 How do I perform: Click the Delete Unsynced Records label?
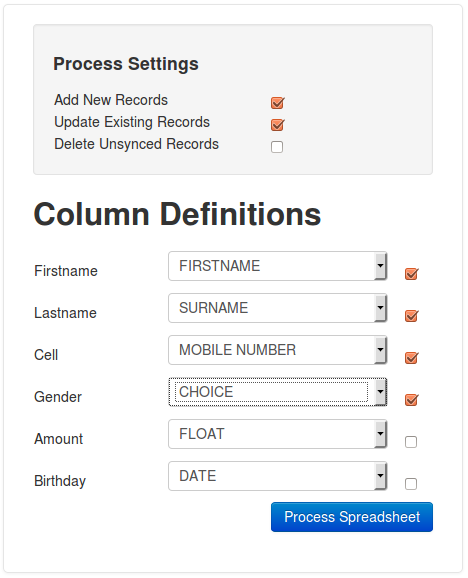pos(136,144)
